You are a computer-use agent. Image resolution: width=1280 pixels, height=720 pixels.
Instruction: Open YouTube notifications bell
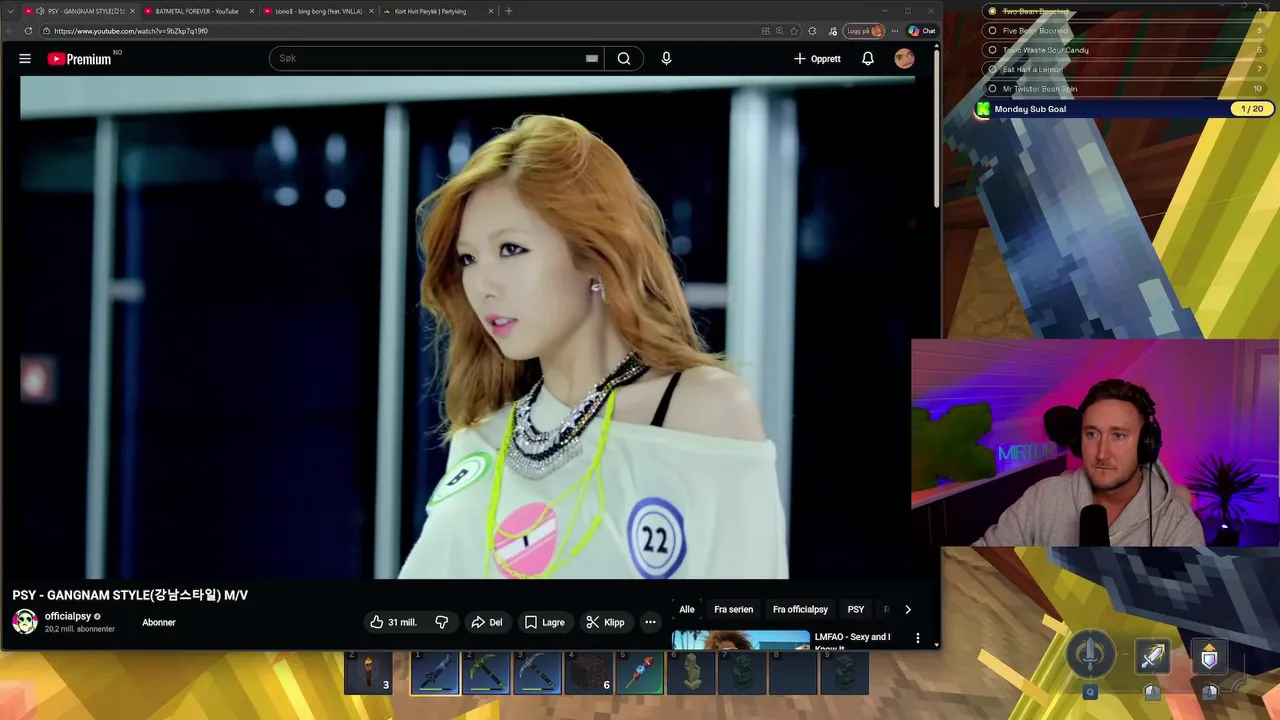tap(868, 59)
